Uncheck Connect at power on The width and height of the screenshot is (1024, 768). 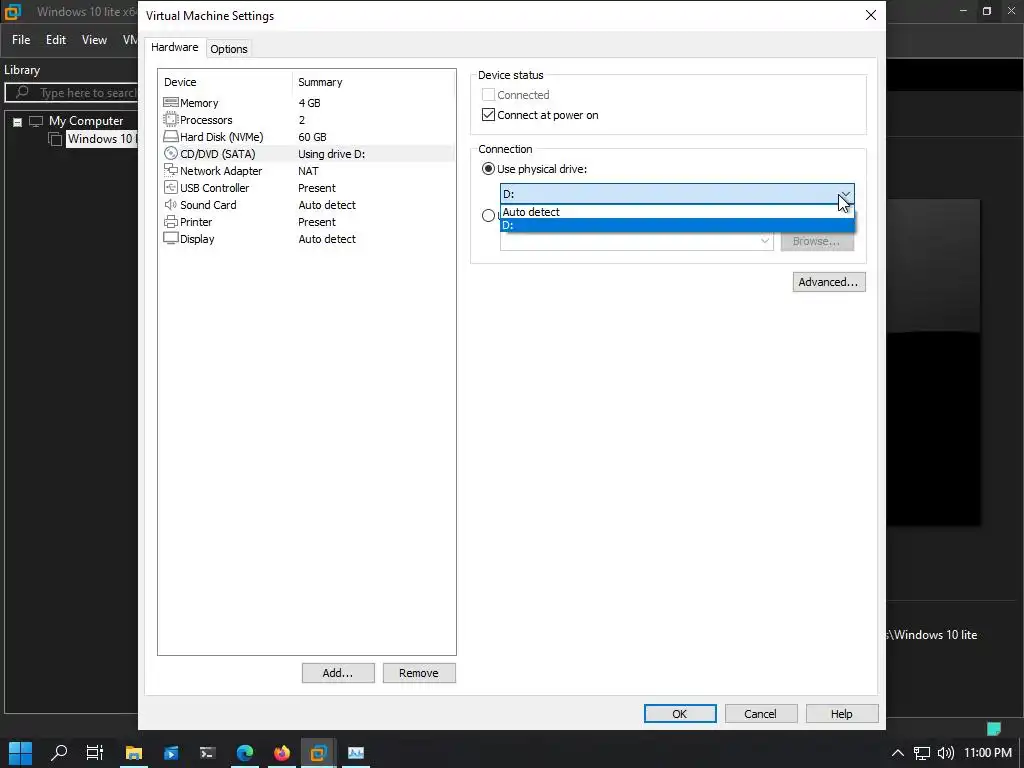[x=488, y=115]
